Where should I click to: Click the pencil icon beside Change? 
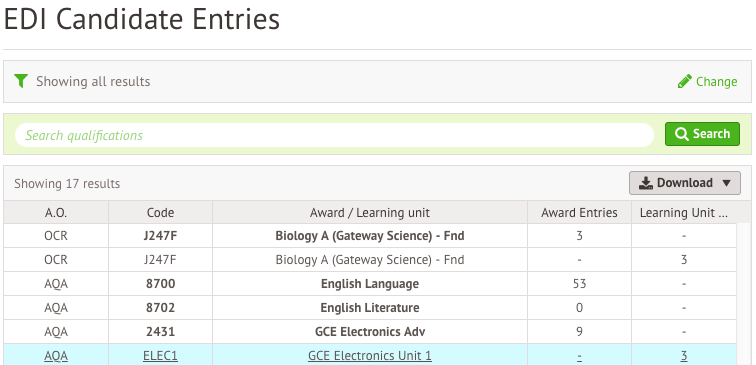click(x=684, y=81)
